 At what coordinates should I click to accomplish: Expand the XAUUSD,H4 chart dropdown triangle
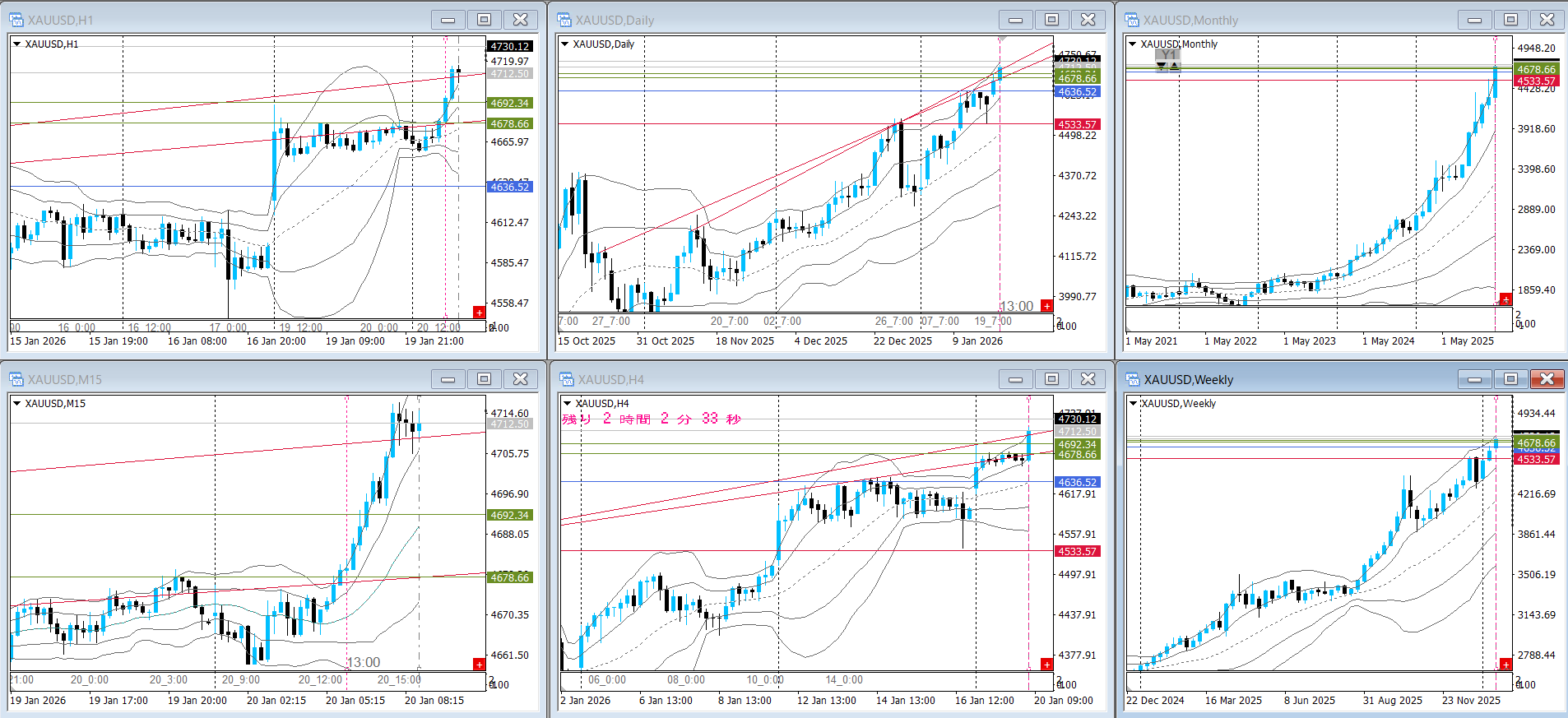click(x=567, y=404)
